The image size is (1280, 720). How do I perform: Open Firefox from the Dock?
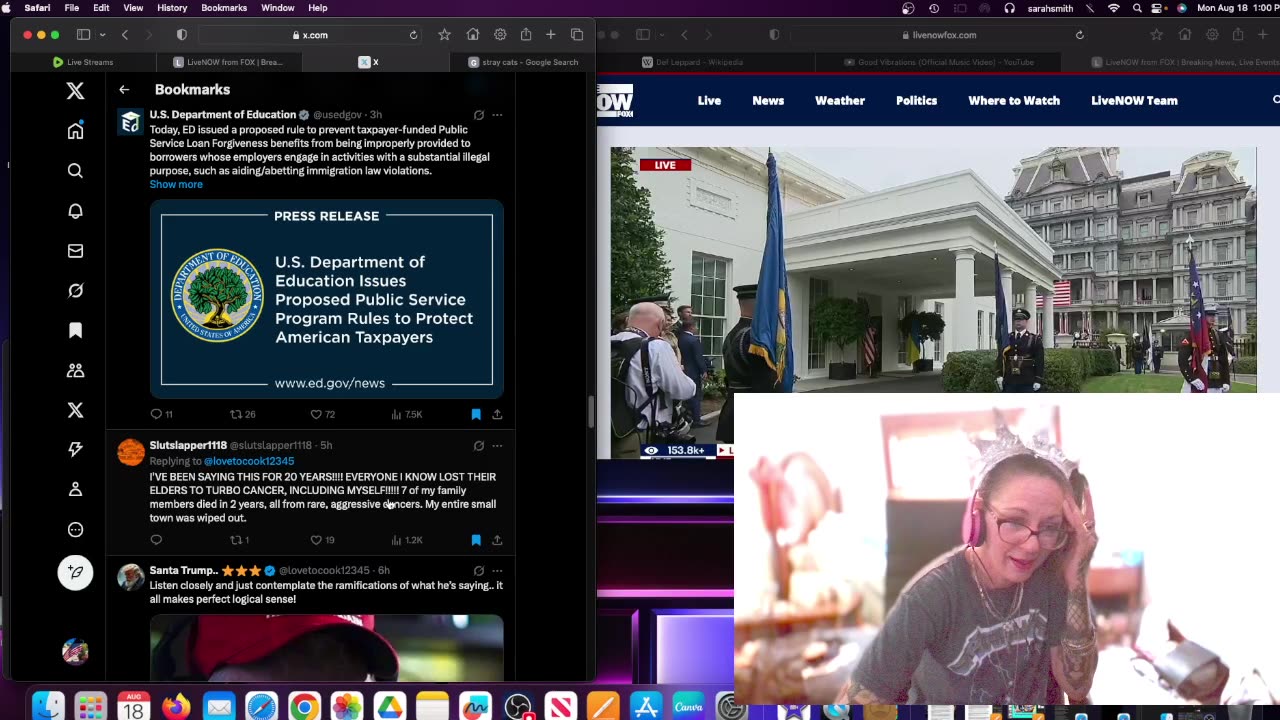point(176,707)
